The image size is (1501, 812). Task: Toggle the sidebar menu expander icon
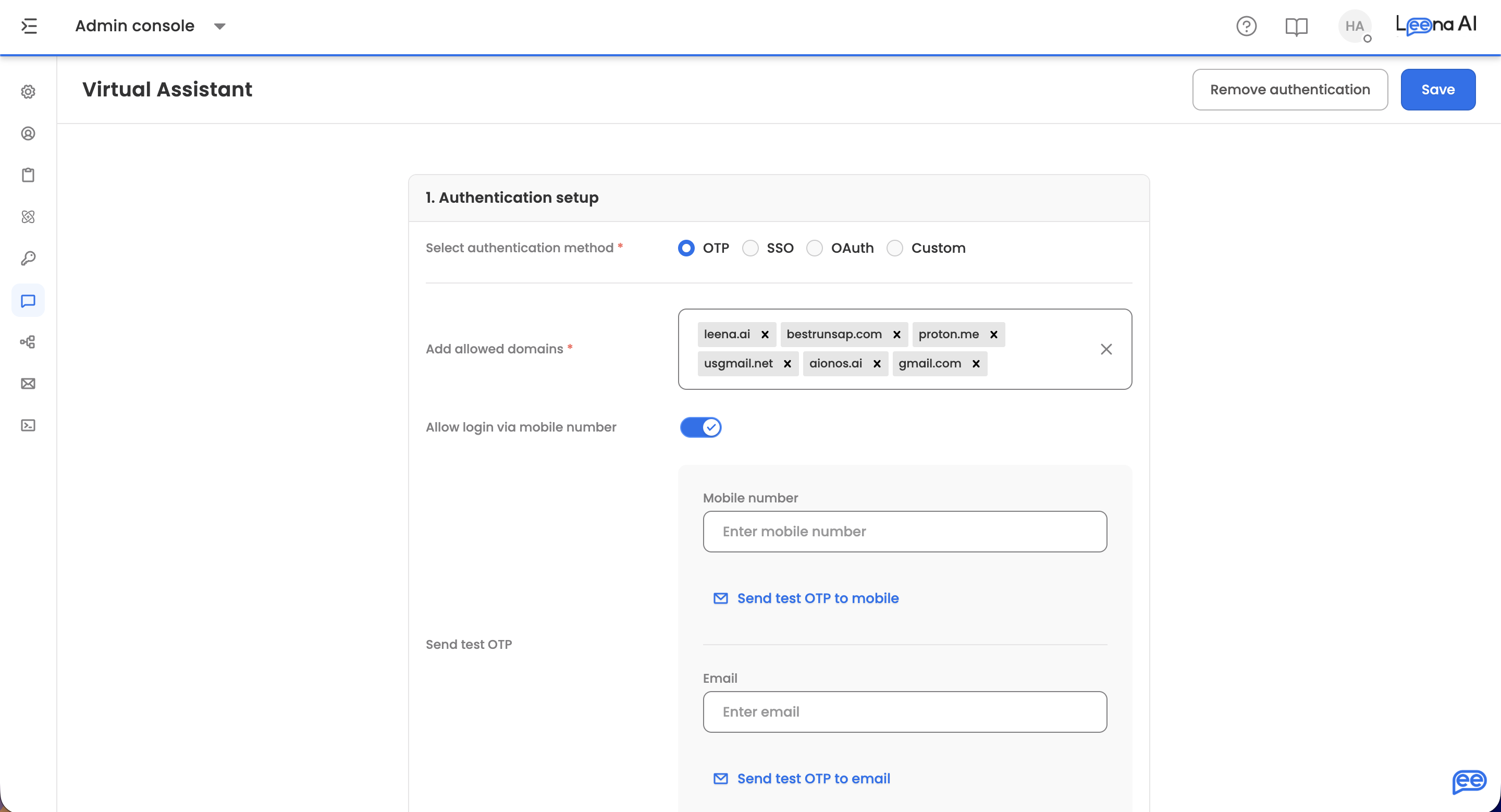29,26
